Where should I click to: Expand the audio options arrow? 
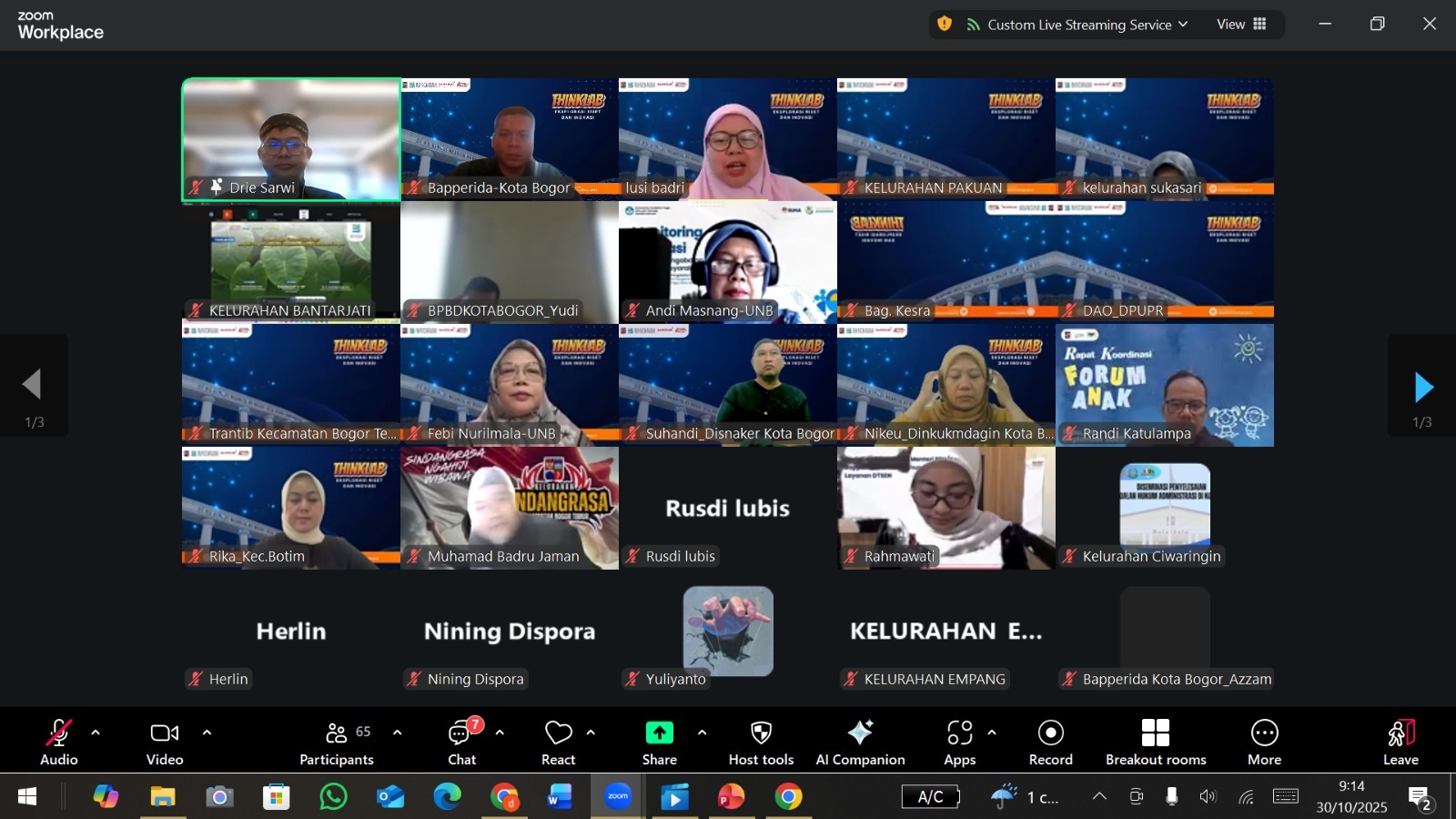96,733
